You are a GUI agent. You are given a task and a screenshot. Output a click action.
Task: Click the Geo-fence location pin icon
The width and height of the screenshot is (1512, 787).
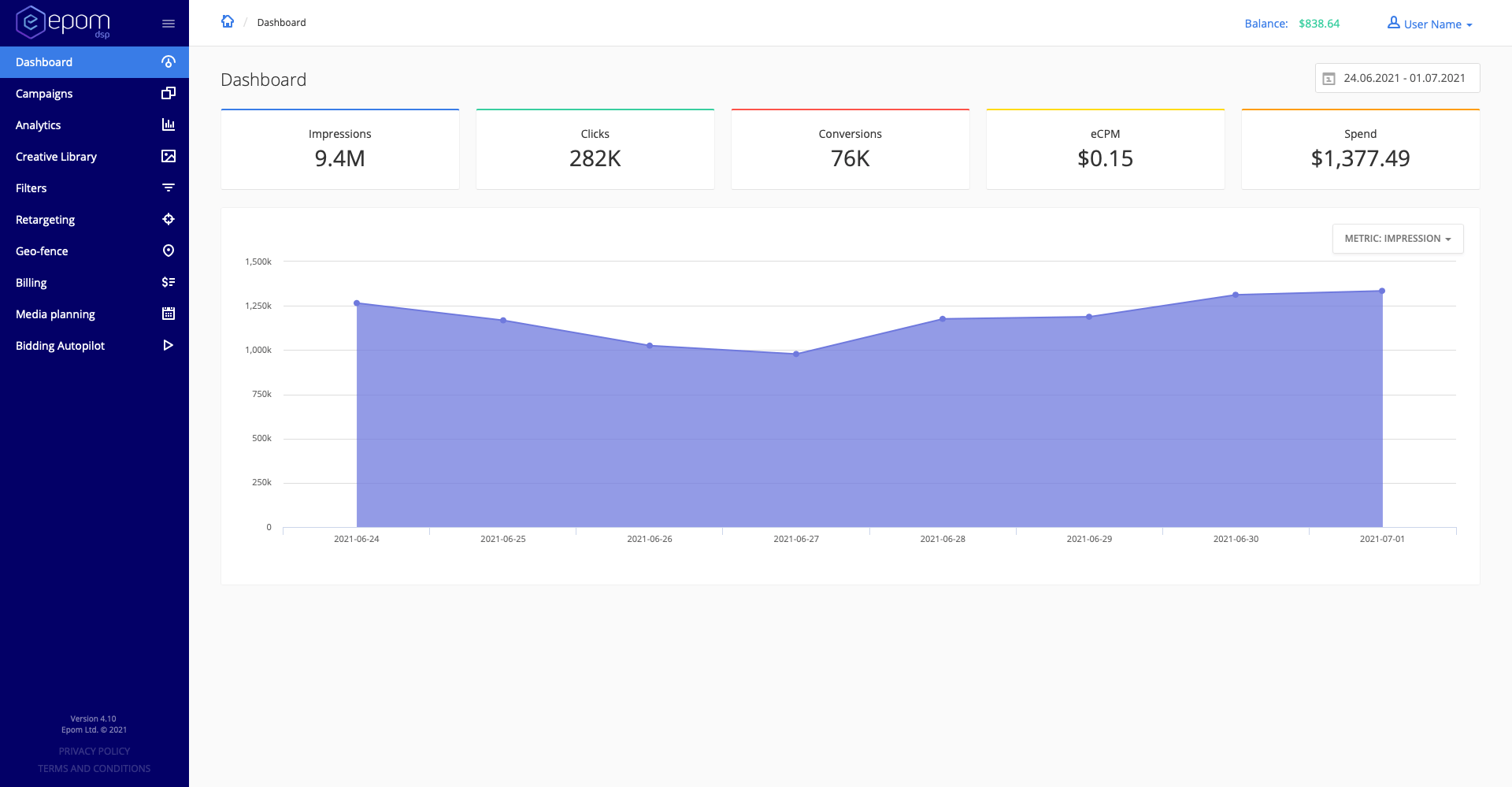coord(169,251)
